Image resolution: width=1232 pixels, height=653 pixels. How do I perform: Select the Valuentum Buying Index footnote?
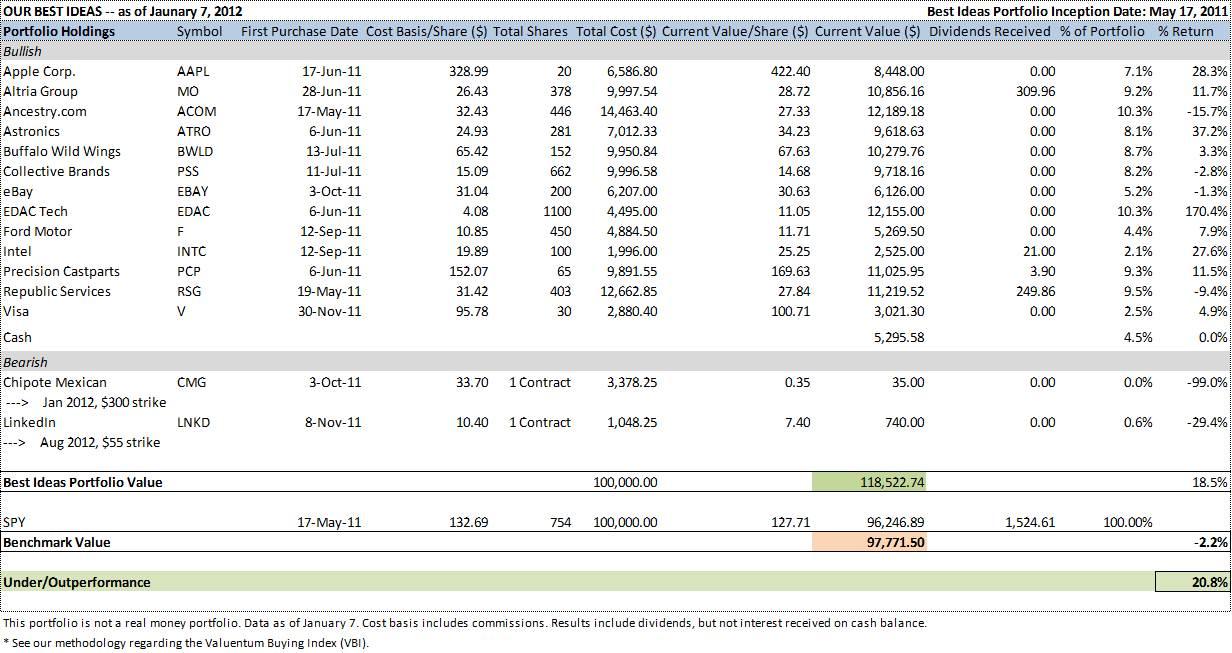(x=186, y=643)
